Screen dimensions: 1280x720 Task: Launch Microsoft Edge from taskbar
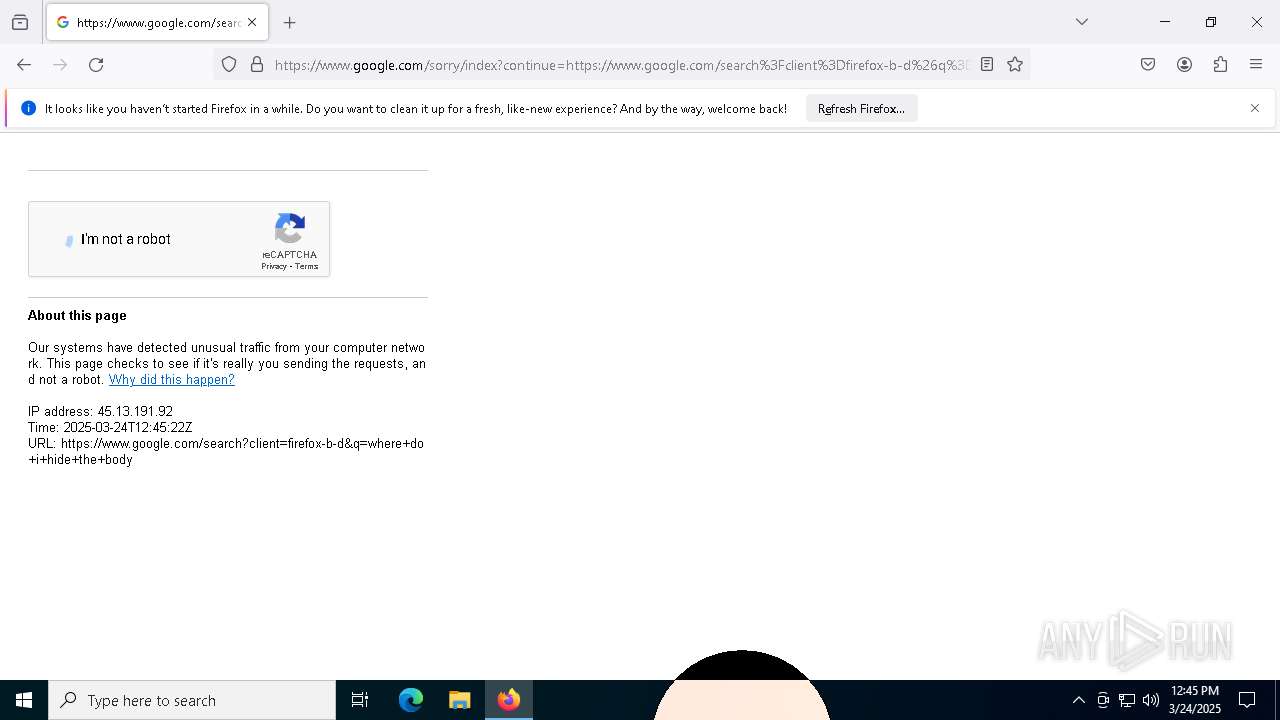[x=411, y=700]
